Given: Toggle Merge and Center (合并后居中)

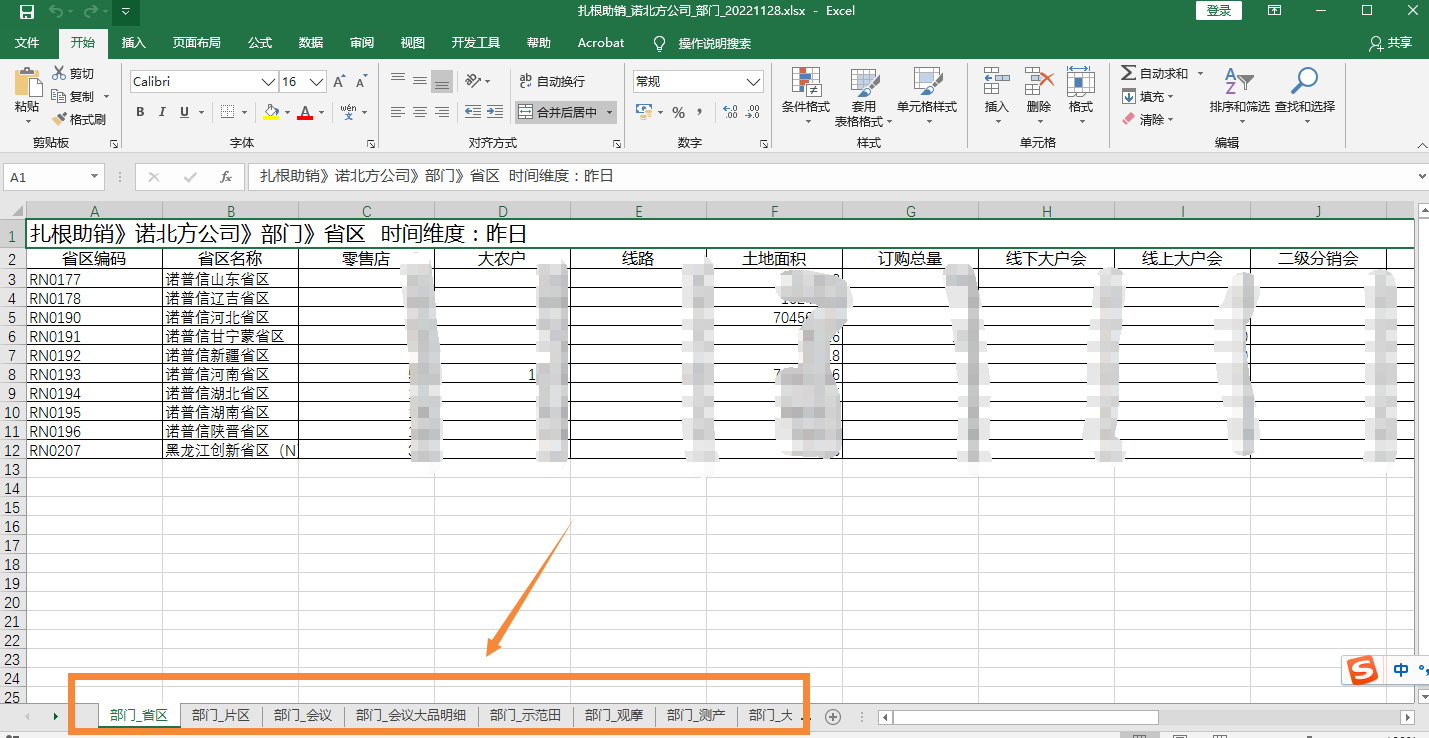Looking at the screenshot, I should 558,112.
